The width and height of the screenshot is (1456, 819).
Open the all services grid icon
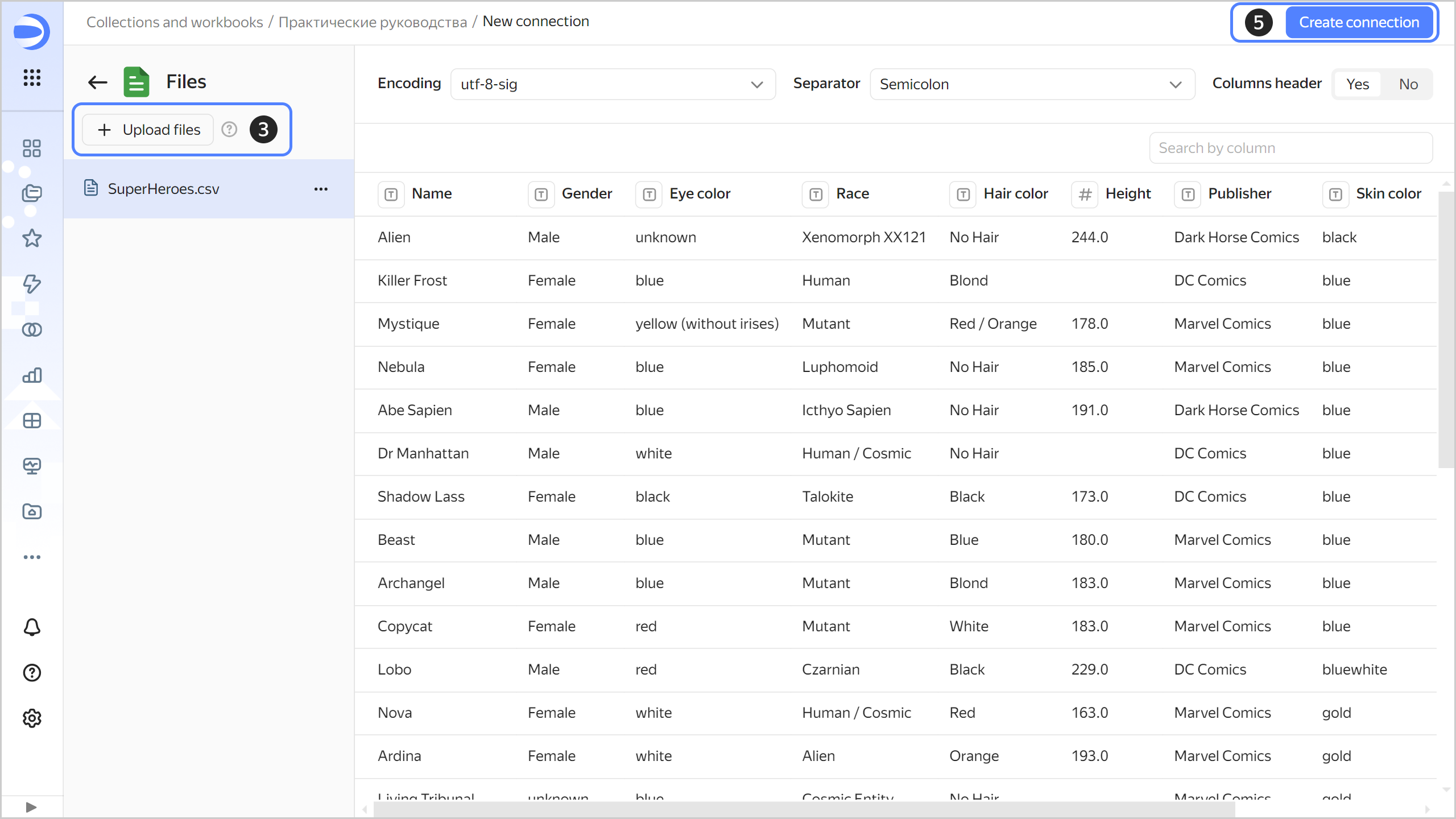32,77
